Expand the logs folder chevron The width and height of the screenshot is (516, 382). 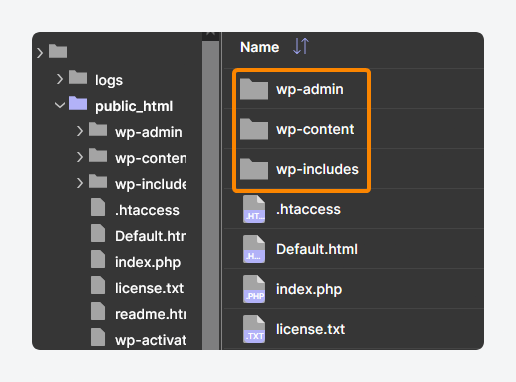click(60, 79)
